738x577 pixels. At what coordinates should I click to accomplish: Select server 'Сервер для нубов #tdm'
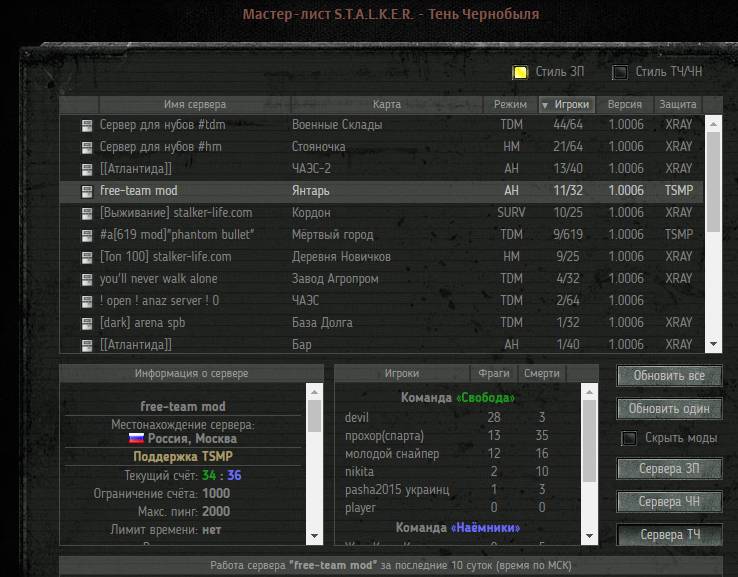(x=381, y=125)
